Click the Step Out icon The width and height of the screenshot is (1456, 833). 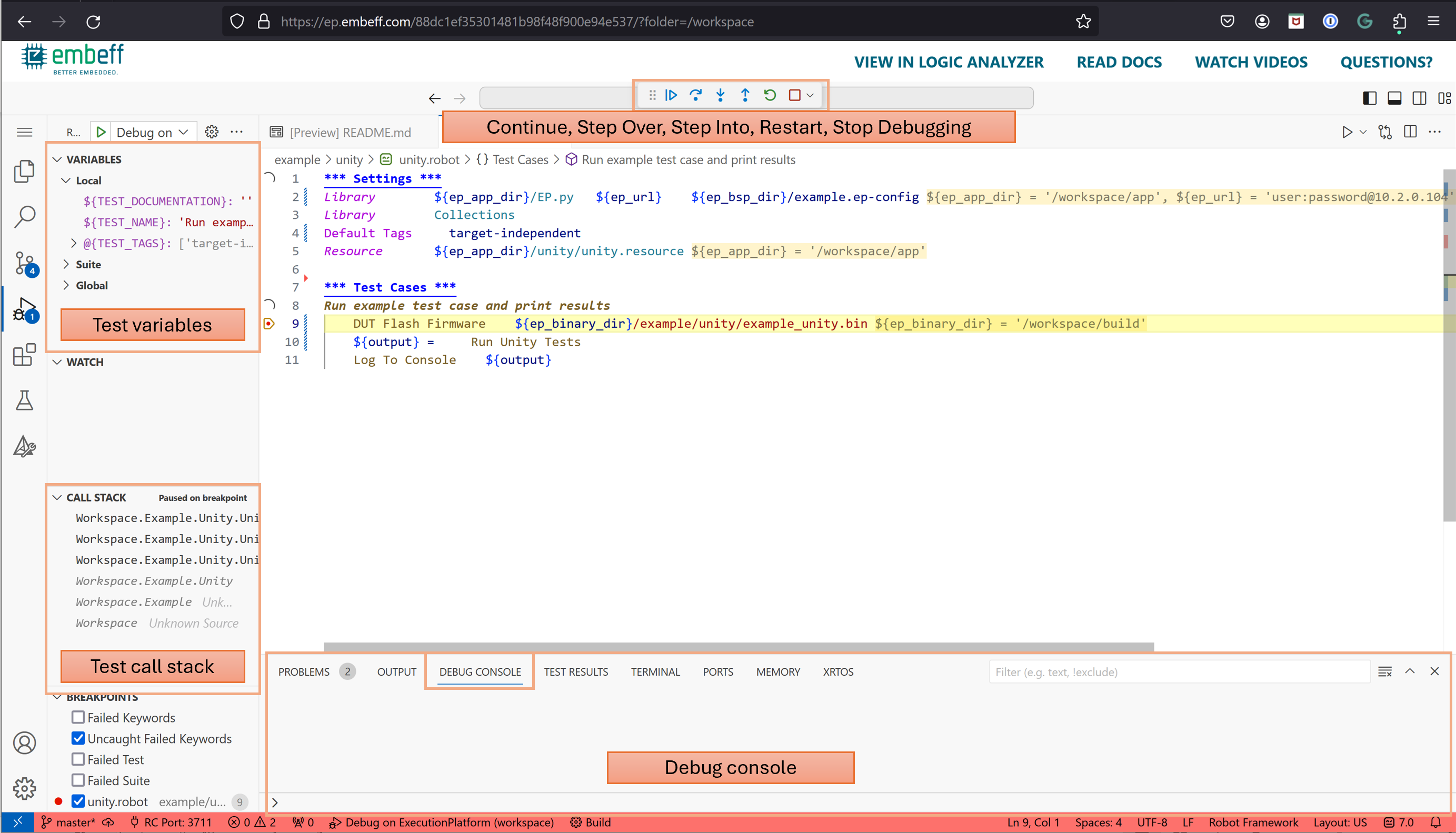coord(745,95)
